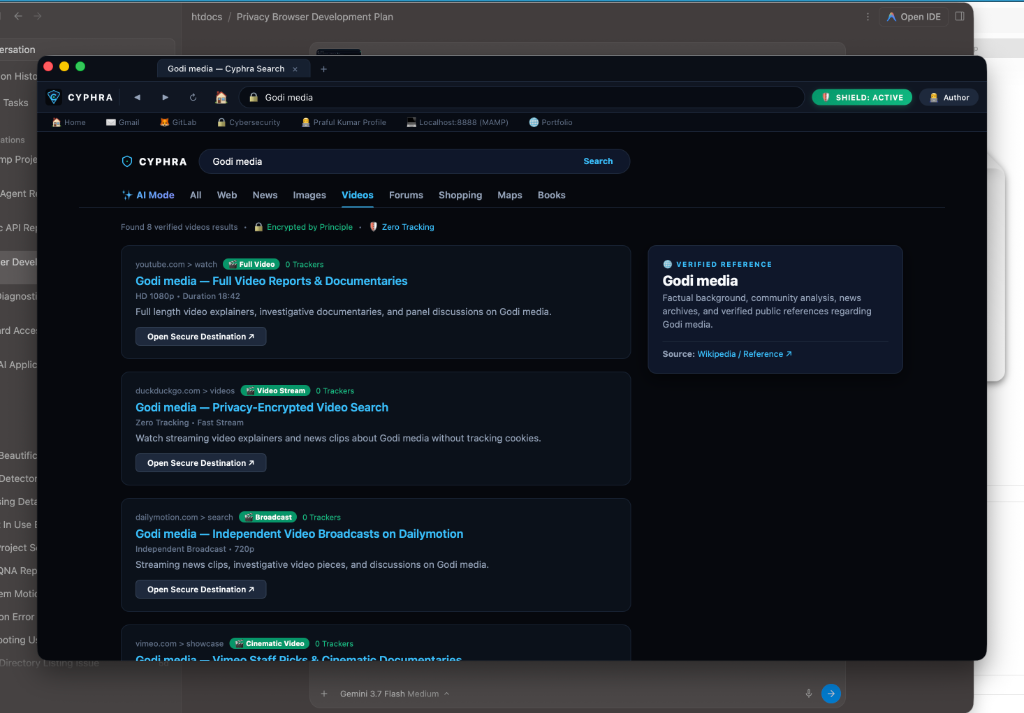Click the plus attach icon in background chat
Screen dimensions: 1024x713
(324, 694)
